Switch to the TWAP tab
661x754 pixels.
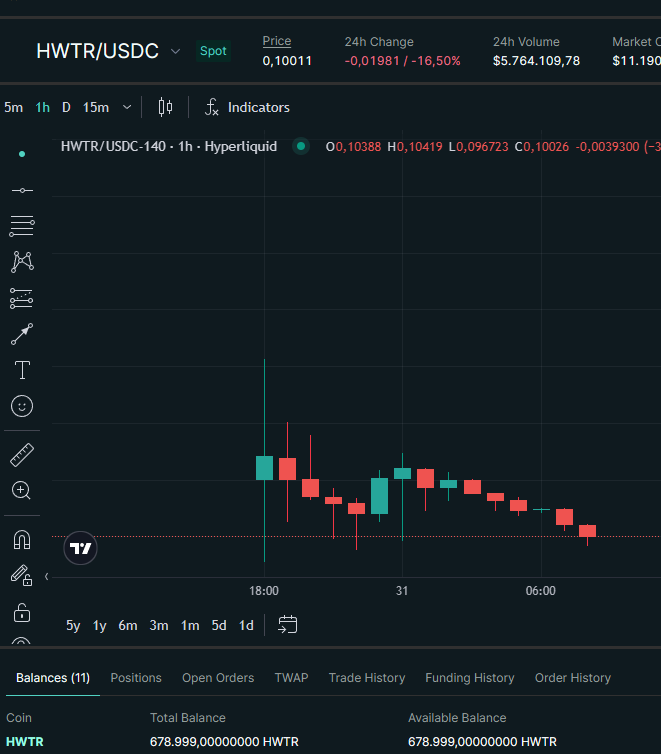(291, 678)
